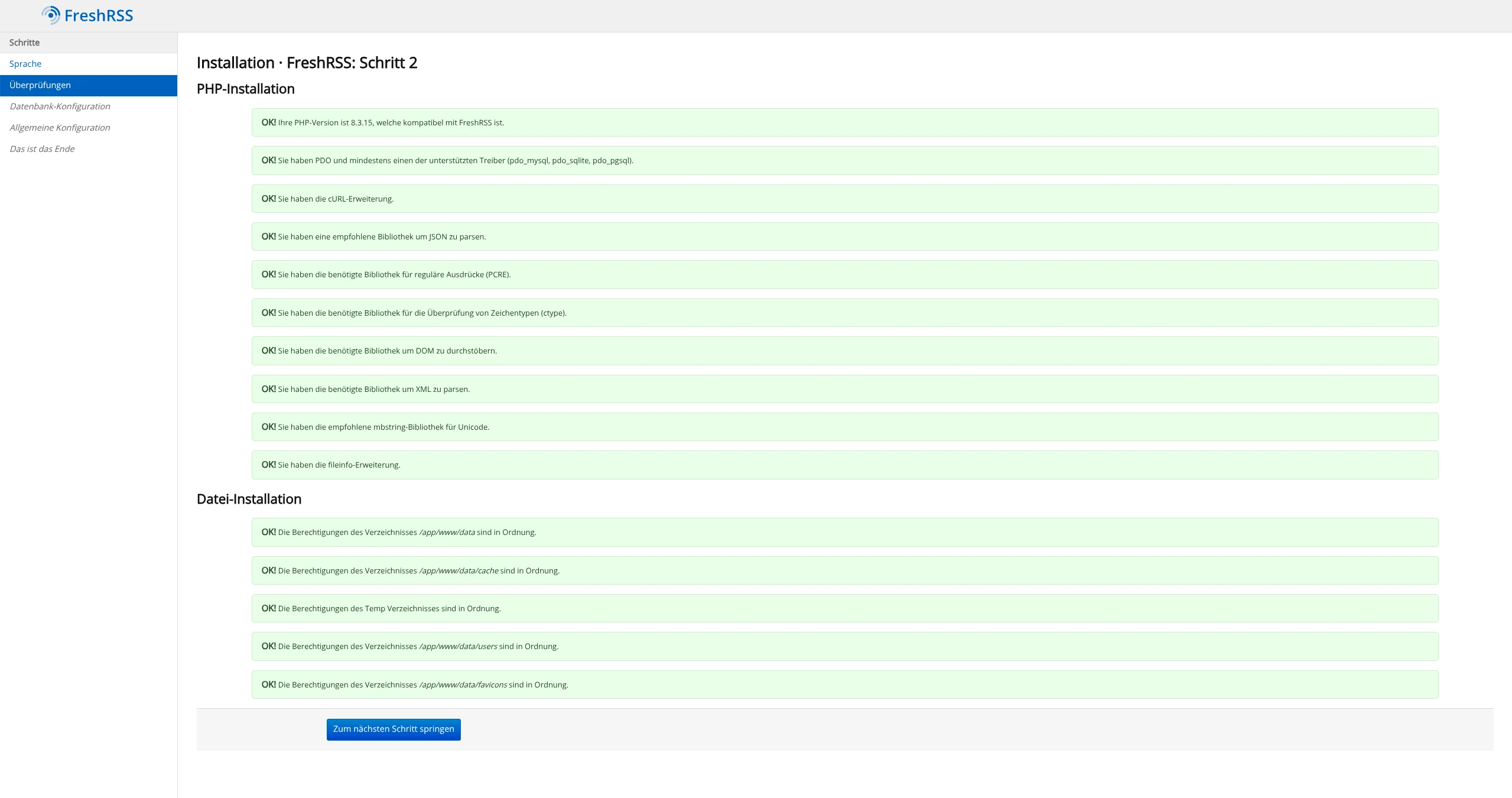Open the FreshRSS title link
The width and height of the screenshot is (1512, 798).
point(99,15)
